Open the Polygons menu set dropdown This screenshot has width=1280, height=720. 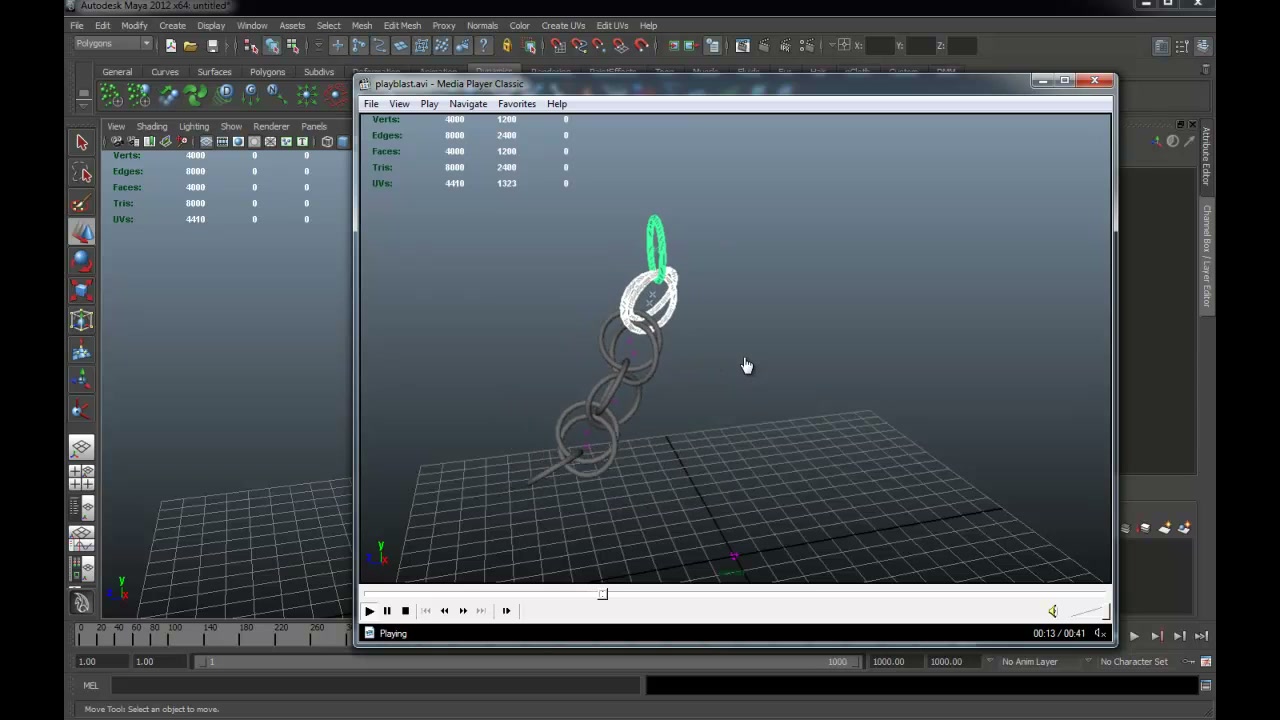(x=112, y=44)
